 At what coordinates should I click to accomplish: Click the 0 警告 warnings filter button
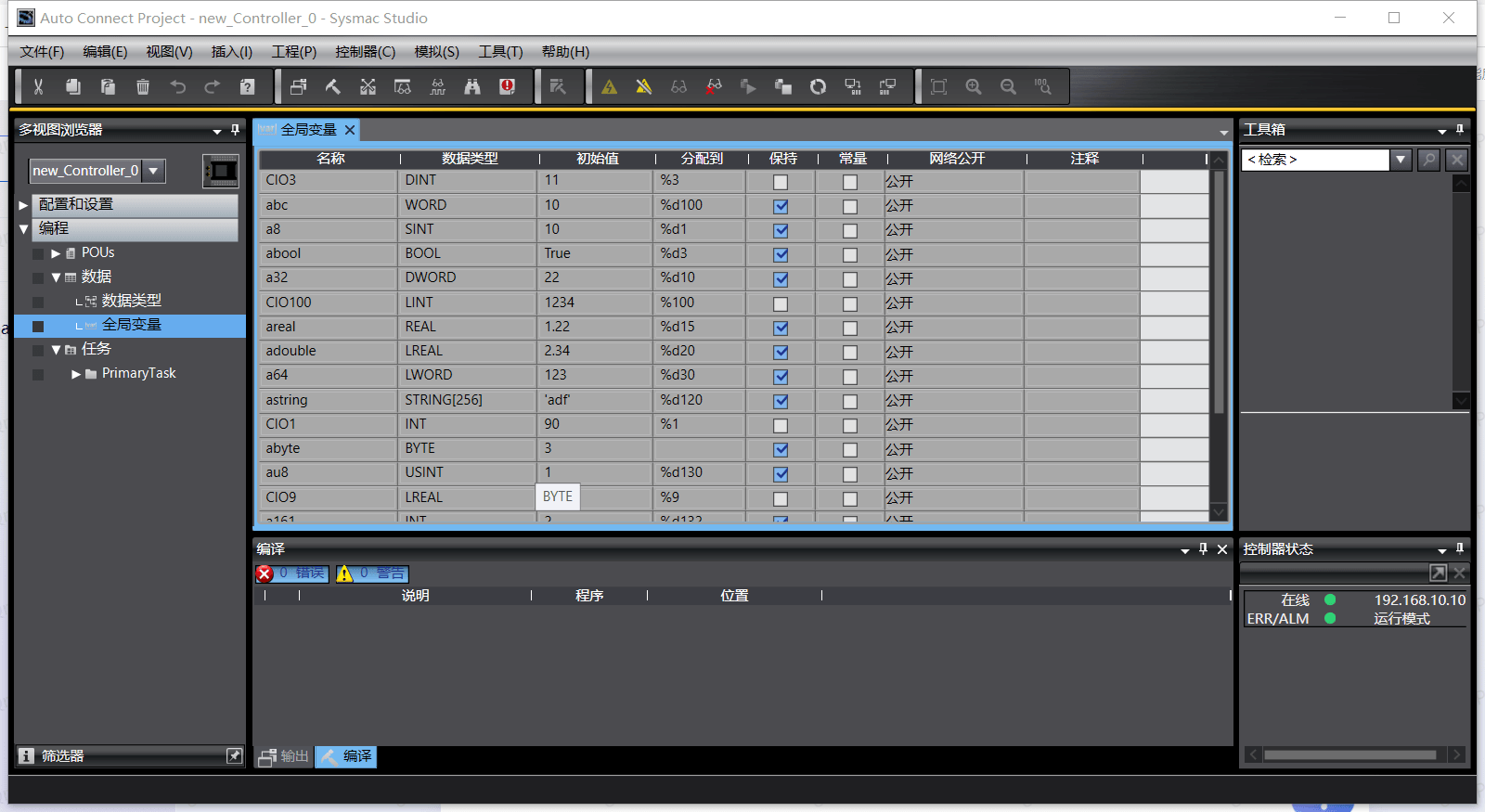click(372, 574)
